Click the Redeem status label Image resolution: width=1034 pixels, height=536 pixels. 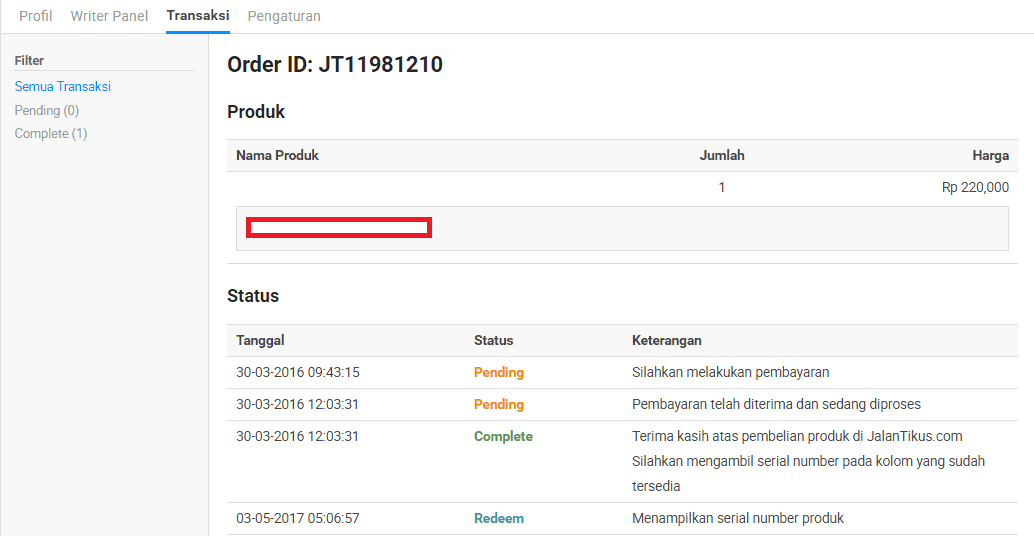(x=499, y=518)
